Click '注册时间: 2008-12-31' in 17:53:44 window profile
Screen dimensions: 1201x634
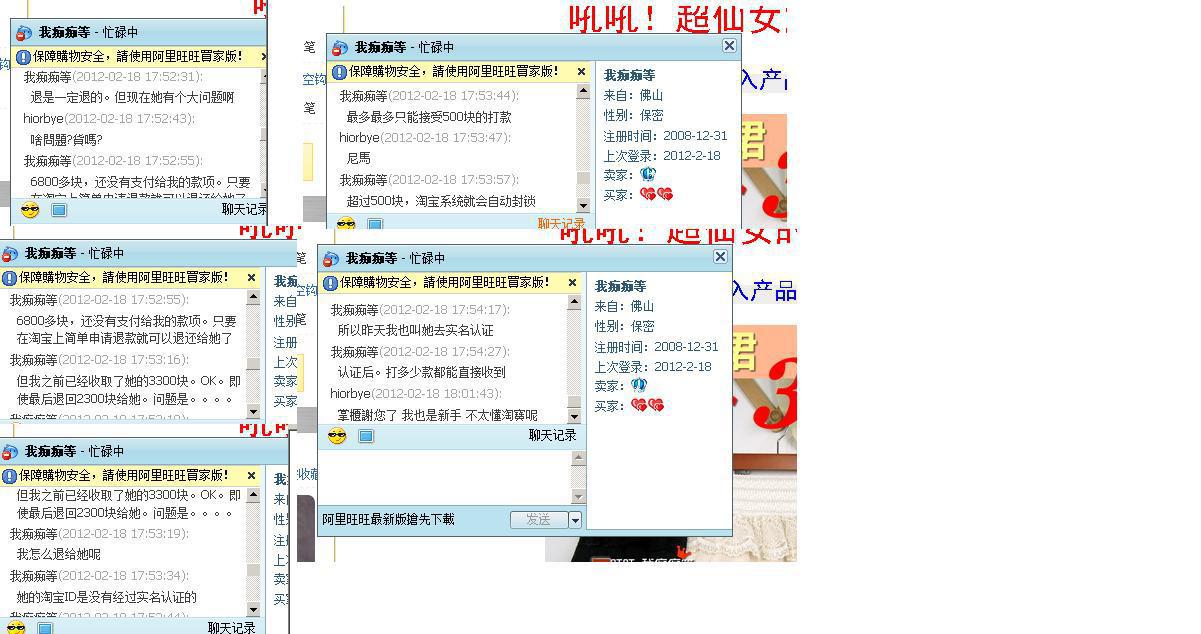tap(665, 135)
